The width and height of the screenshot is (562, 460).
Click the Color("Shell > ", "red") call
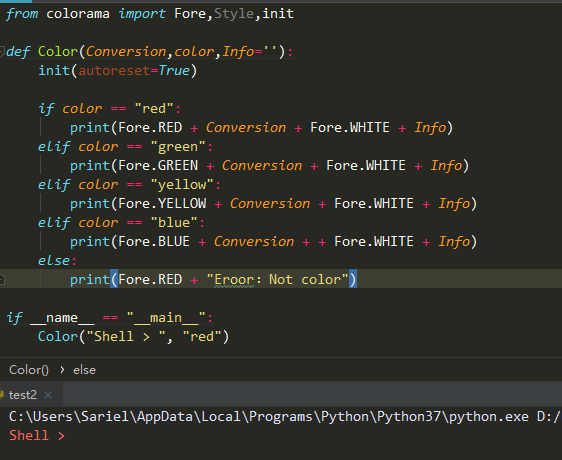[133, 336]
